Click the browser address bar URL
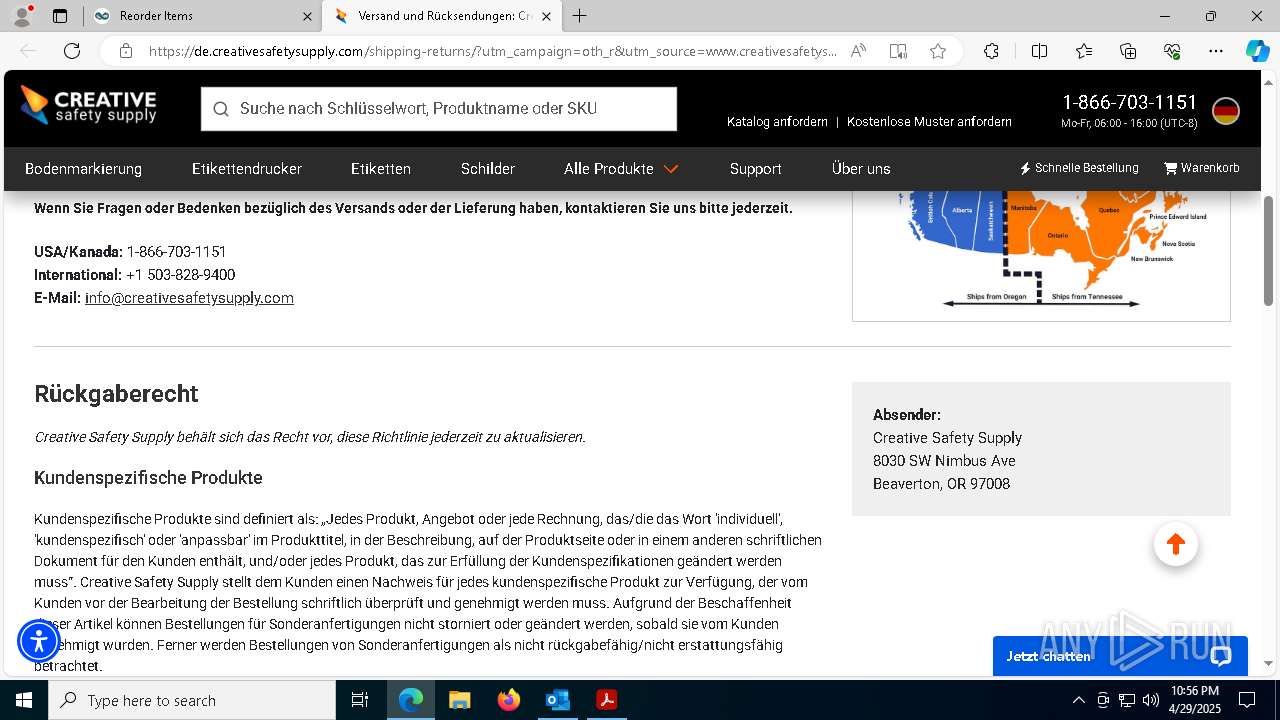This screenshot has height=720, width=1280. (x=492, y=51)
